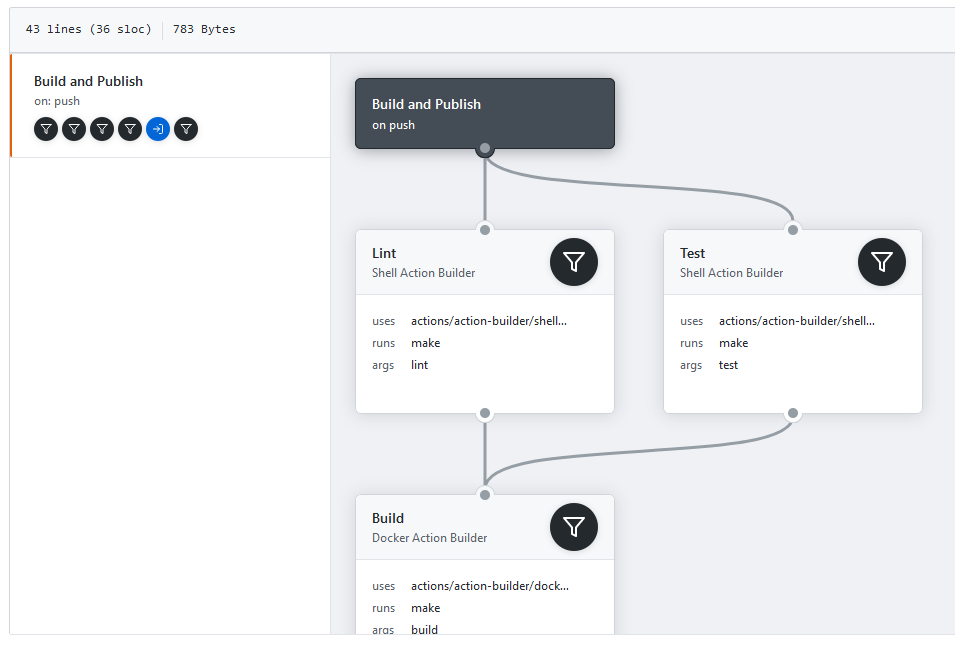The image size is (955, 647).
Task: Click the third filter icon in sidebar
Action: pos(102,129)
